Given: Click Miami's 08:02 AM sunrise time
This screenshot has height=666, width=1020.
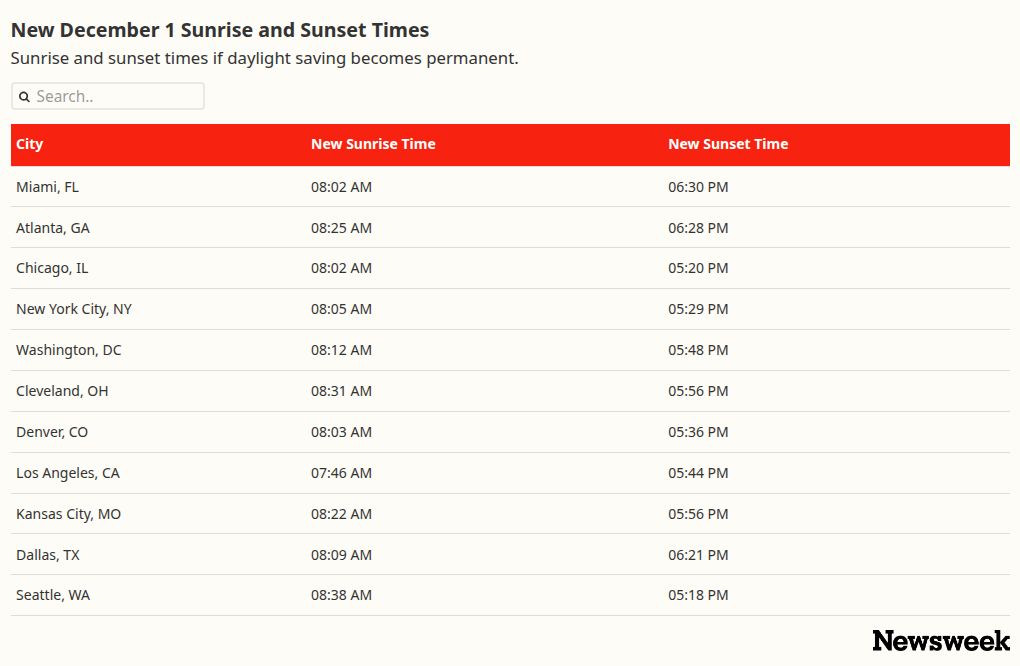Looking at the screenshot, I should tap(342, 187).
